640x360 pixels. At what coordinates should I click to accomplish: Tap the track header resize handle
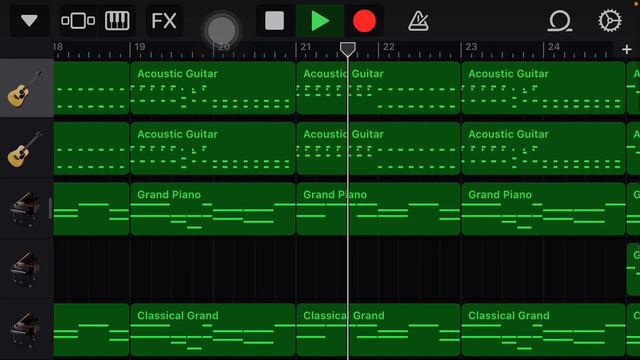[x=51, y=209]
